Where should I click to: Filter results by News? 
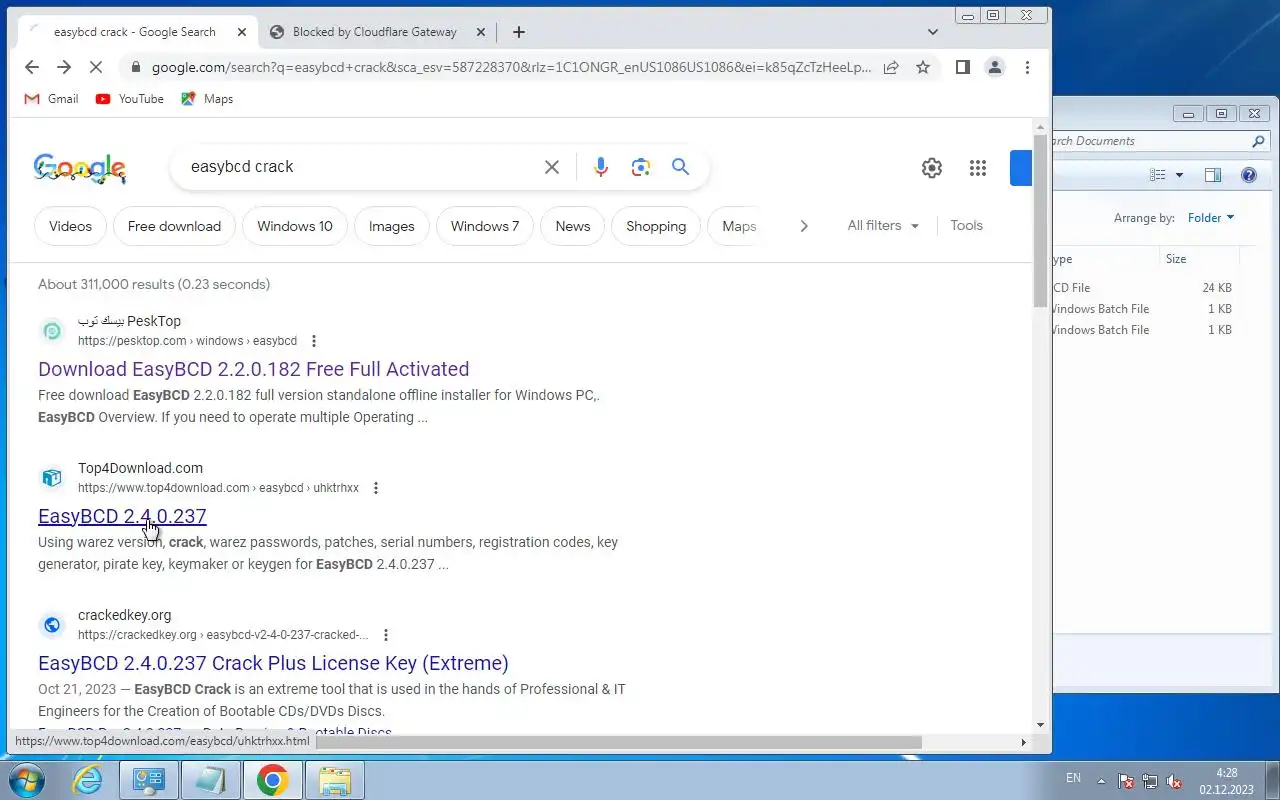pos(573,226)
